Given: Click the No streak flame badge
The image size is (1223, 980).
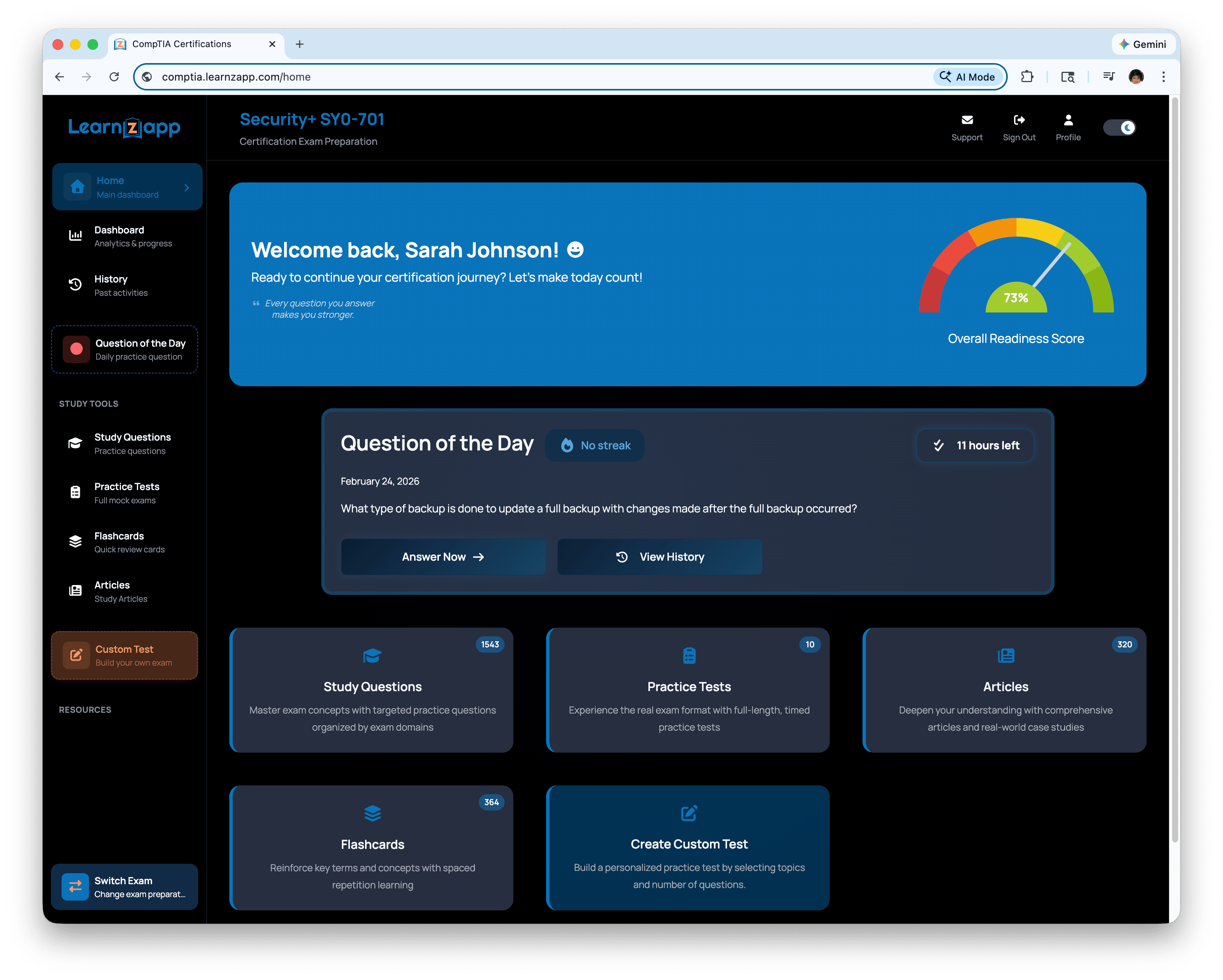Looking at the screenshot, I should coord(594,446).
